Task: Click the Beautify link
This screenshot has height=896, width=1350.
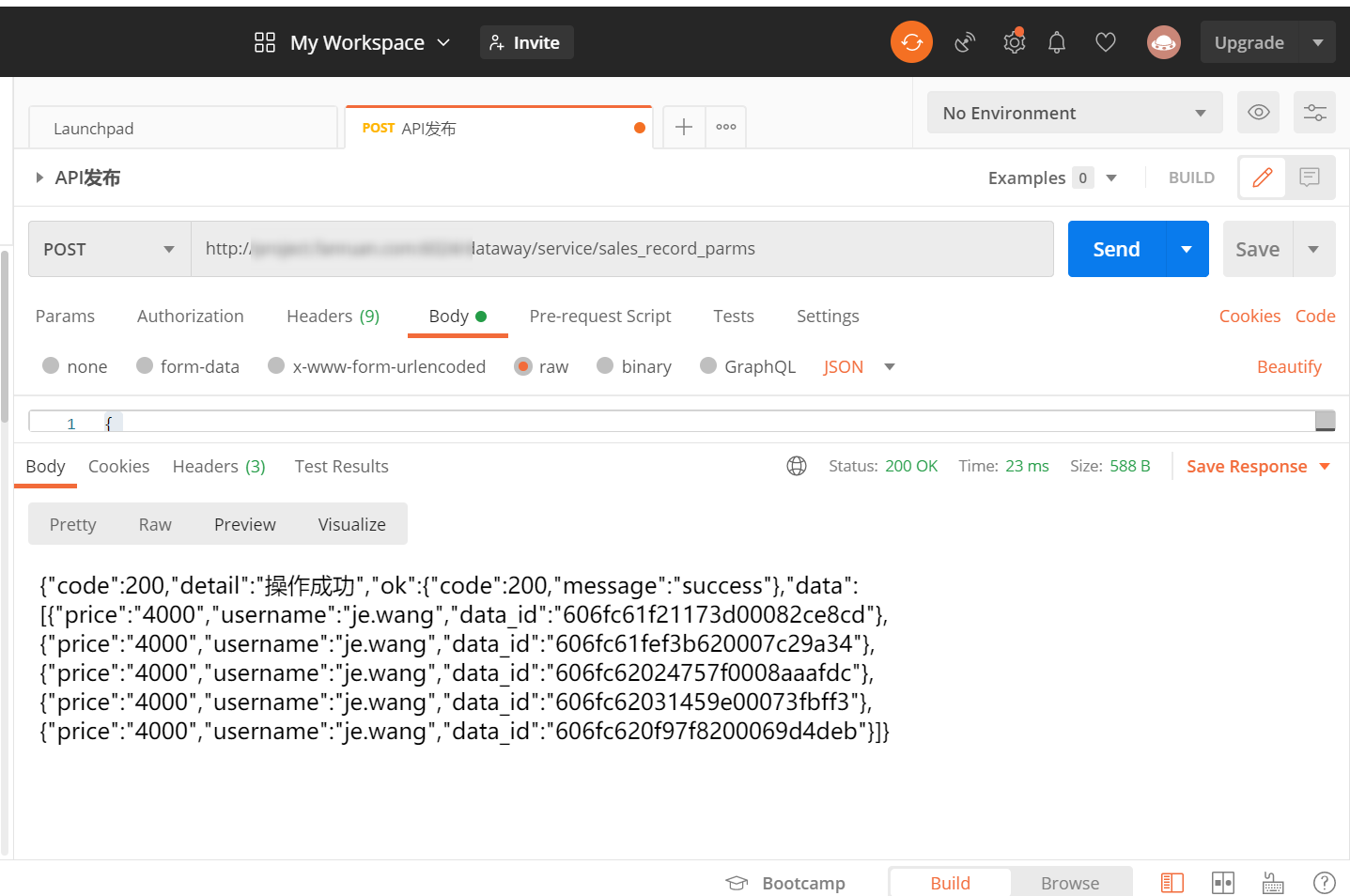Action: tap(1289, 367)
